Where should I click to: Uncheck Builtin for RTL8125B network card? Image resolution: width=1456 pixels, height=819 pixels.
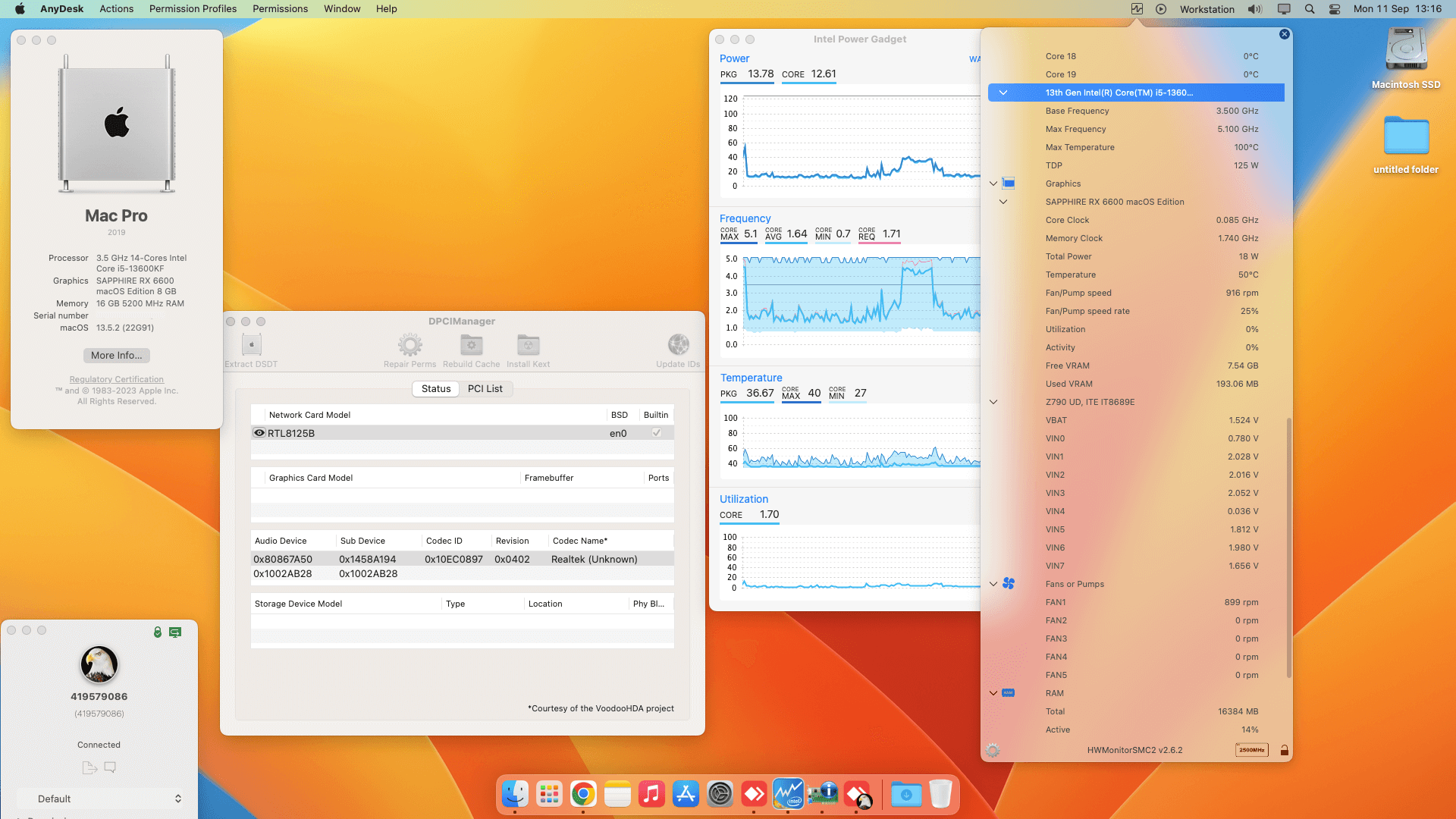(x=657, y=432)
